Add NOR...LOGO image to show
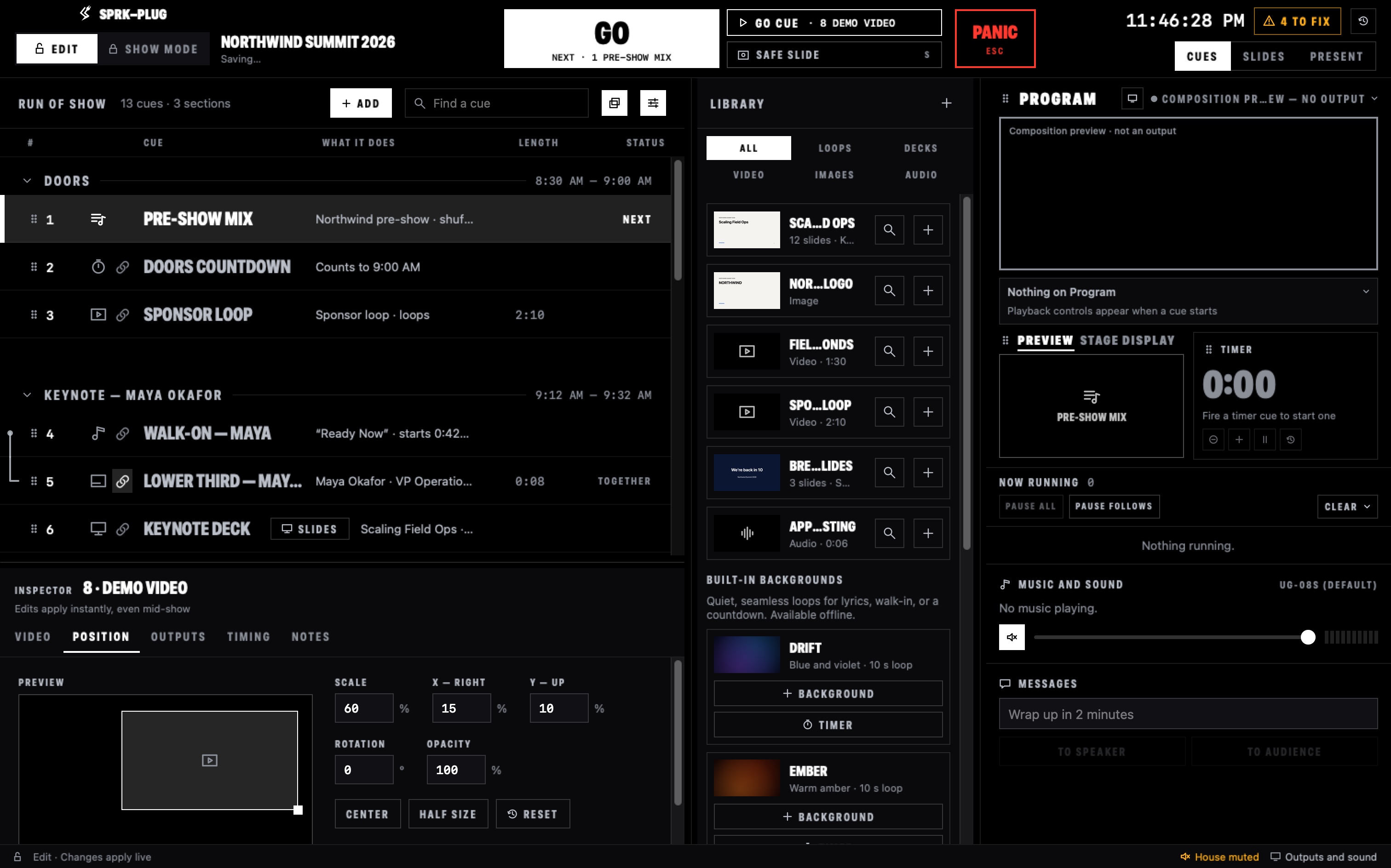Viewport: 1391px width, 868px height. pyautogui.click(x=928, y=291)
